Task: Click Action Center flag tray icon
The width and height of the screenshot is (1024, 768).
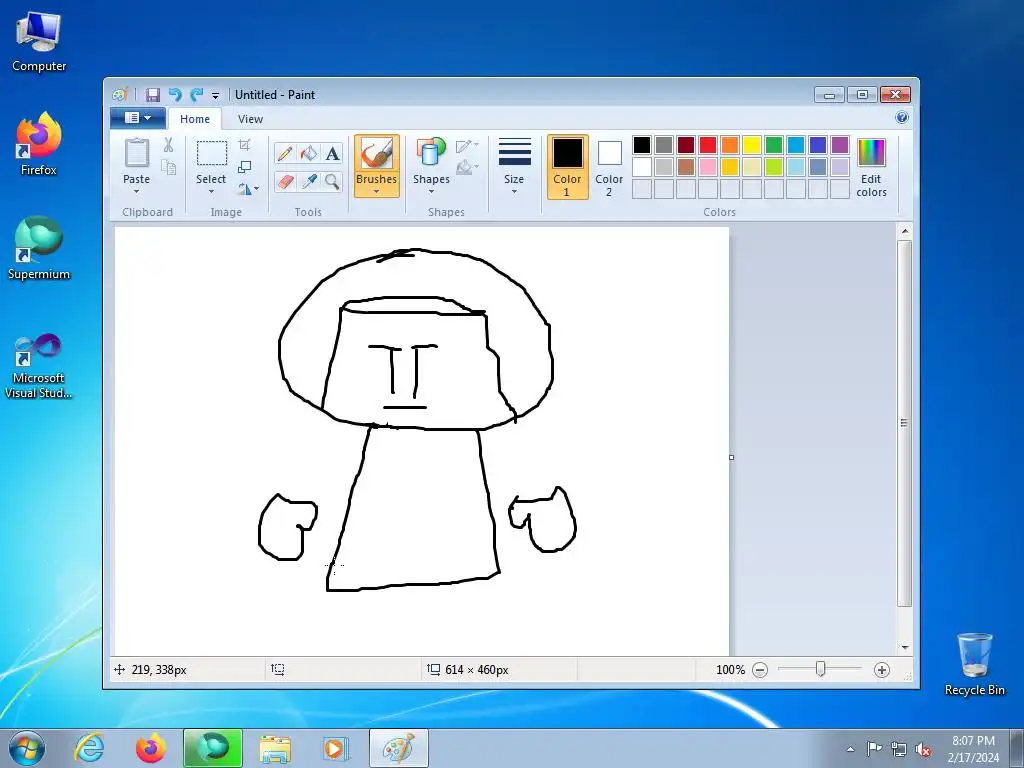Action: [874, 749]
